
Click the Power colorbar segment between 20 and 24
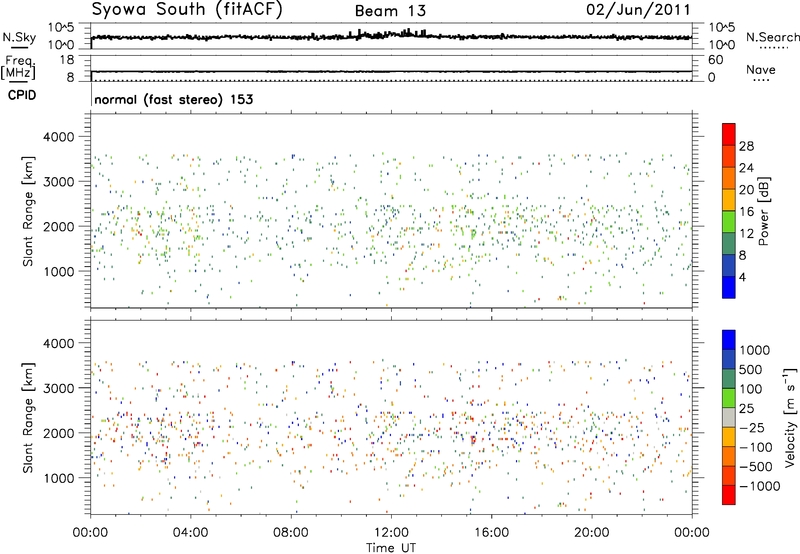729,179
